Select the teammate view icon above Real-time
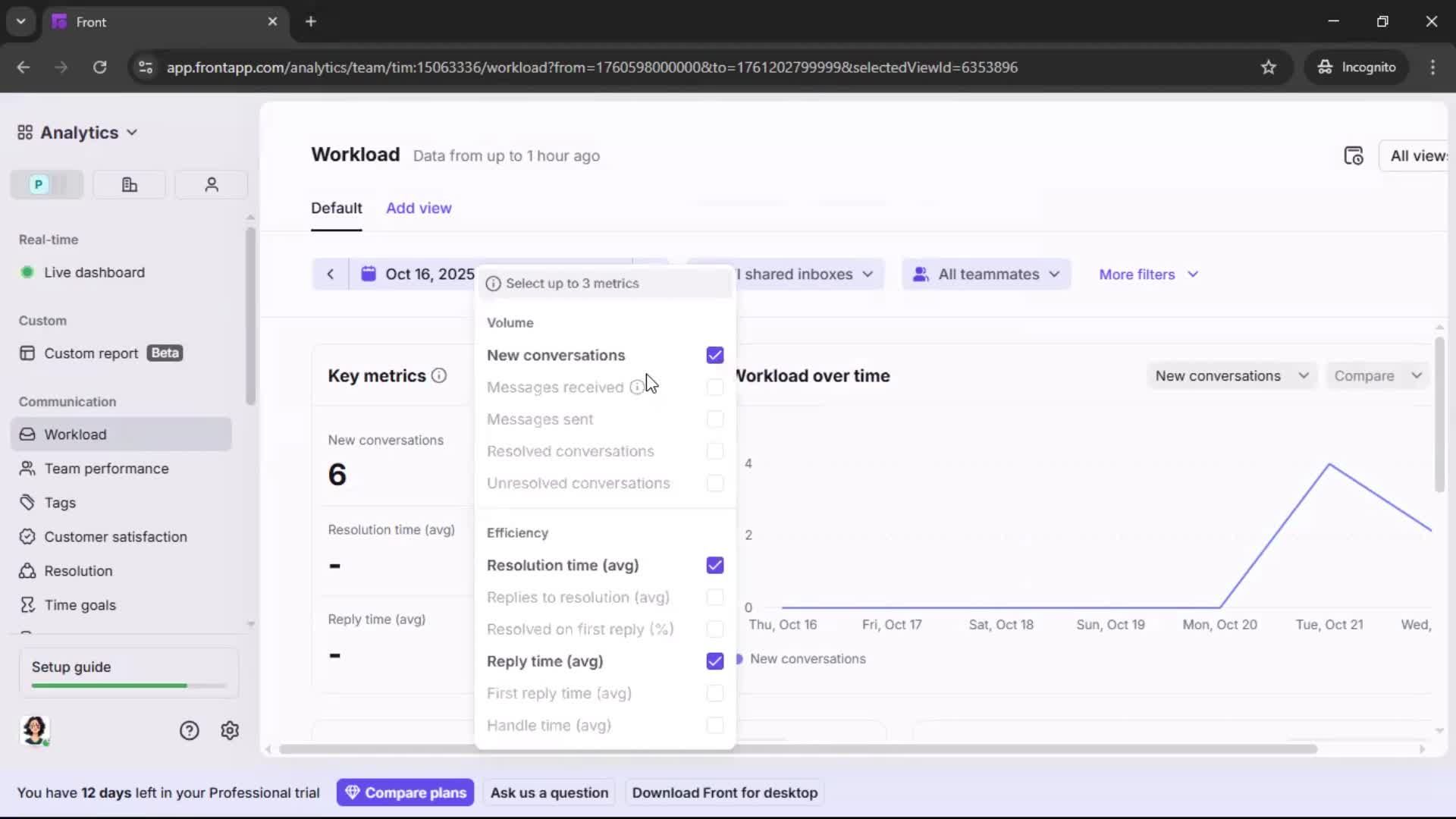The image size is (1456, 819). pos(211,184)
